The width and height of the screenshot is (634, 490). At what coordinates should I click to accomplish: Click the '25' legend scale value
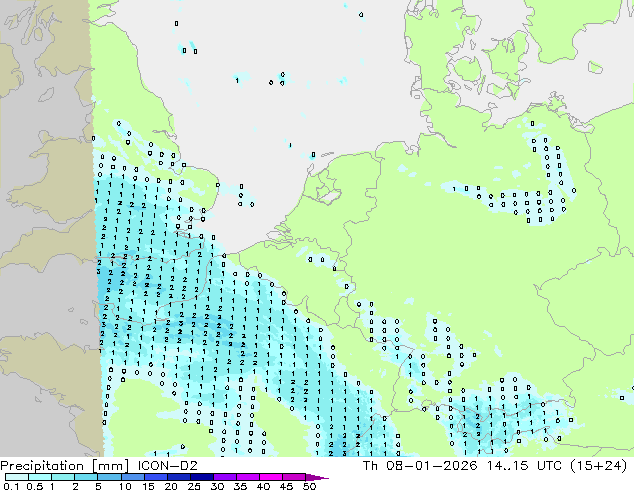tap(194, 486)
